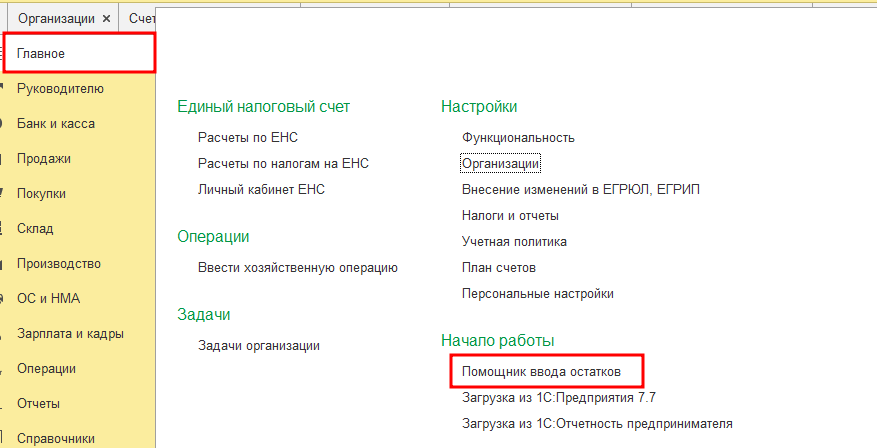Open Расчеты по ЕНС
Viewport: 877px width, 448px height.
(x=248, y=138)
